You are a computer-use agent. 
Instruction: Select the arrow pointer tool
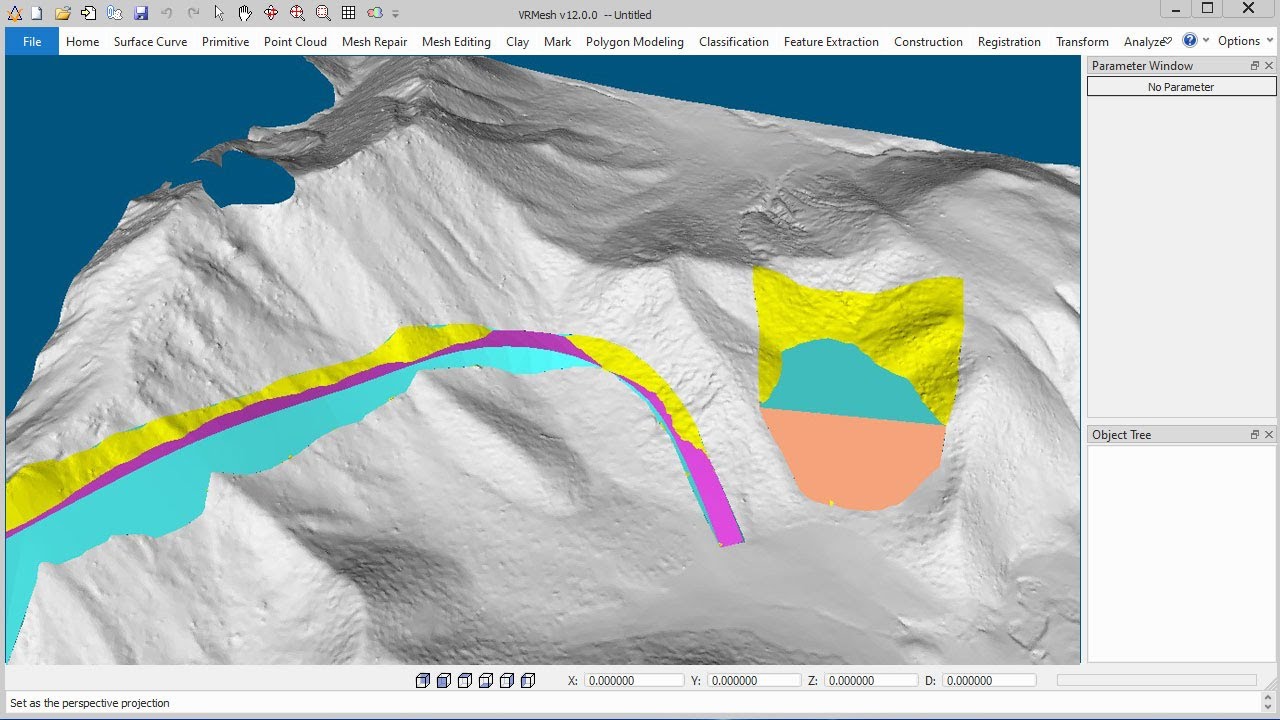coord(219,13)
